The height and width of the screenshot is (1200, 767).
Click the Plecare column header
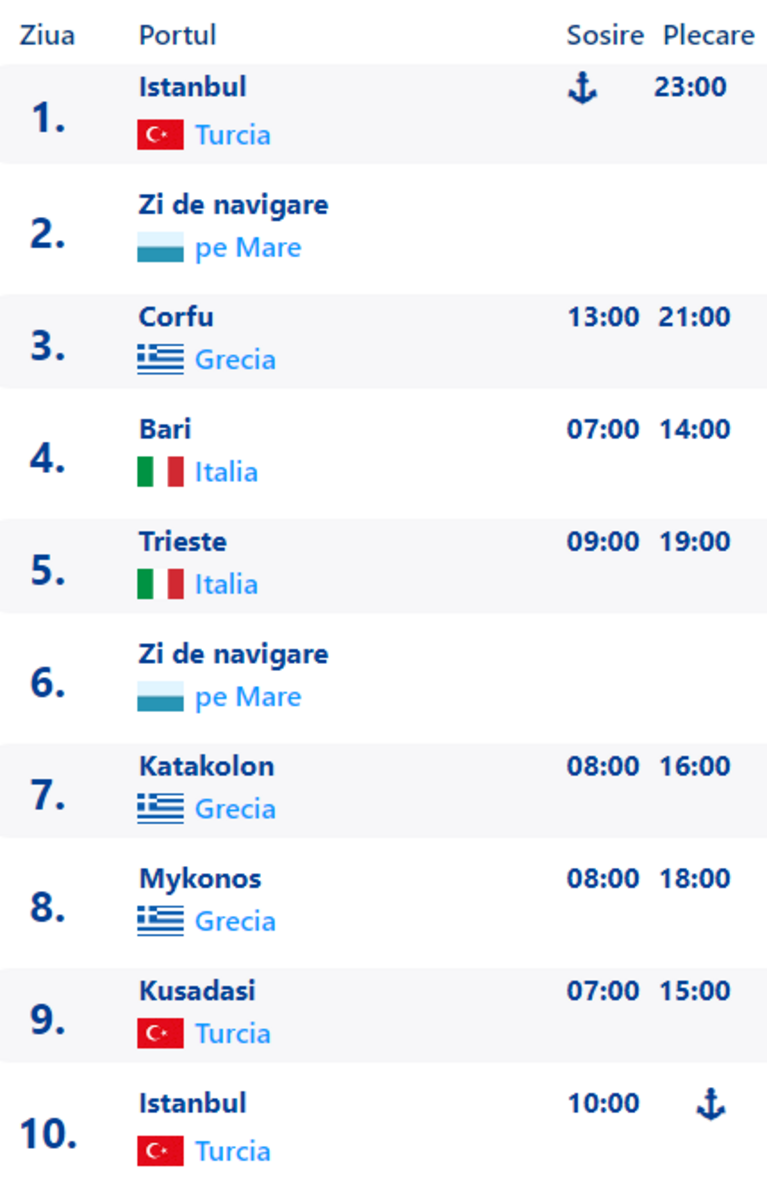pos(709,35)
